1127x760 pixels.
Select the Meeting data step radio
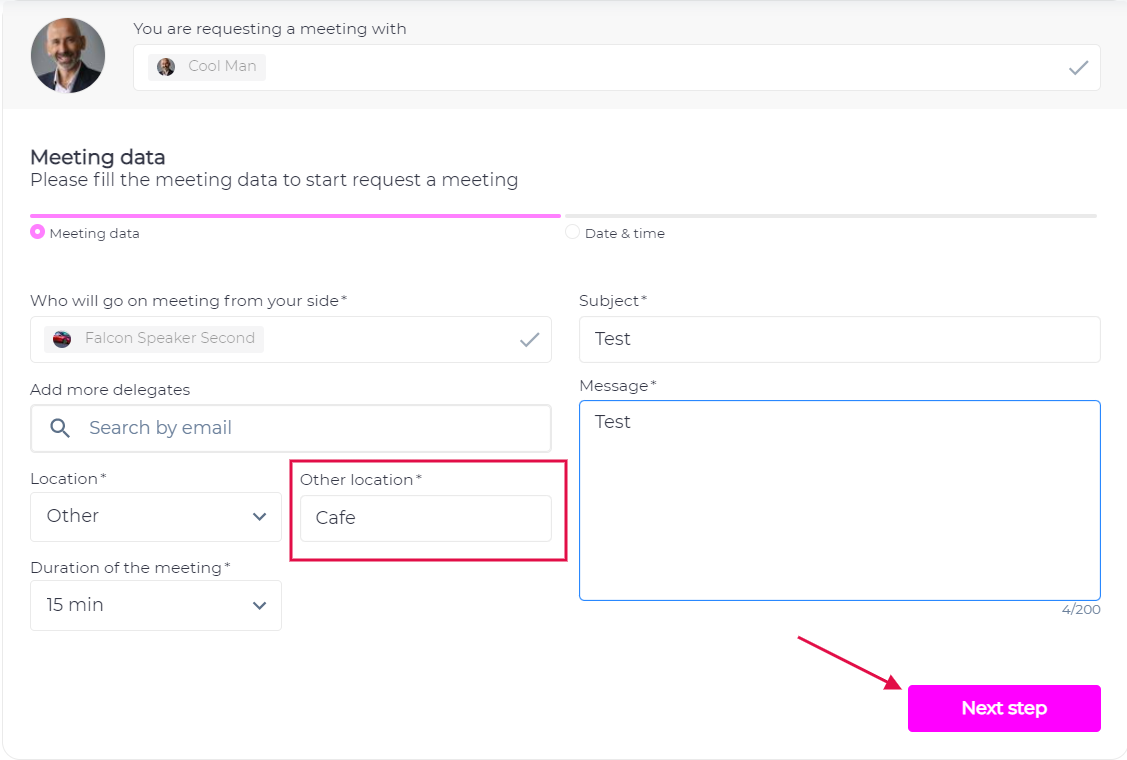coord(37,232)
